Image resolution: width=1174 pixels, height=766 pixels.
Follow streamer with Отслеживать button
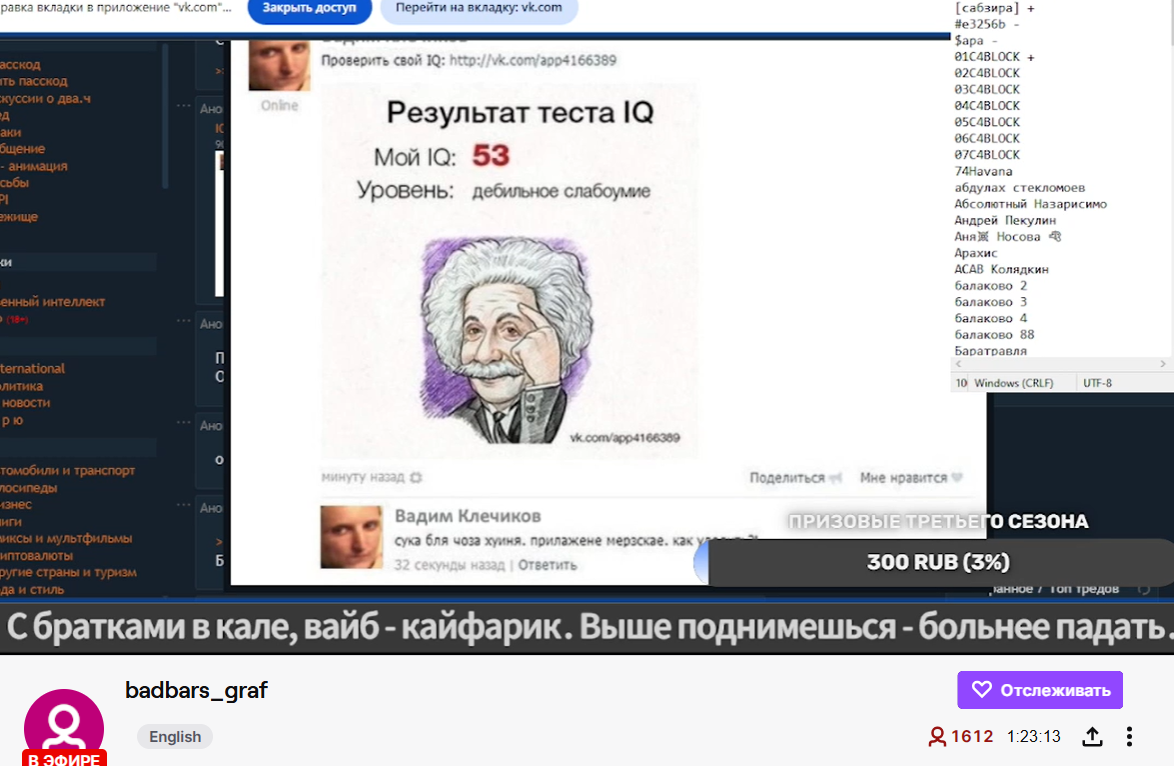[1039, 690]
